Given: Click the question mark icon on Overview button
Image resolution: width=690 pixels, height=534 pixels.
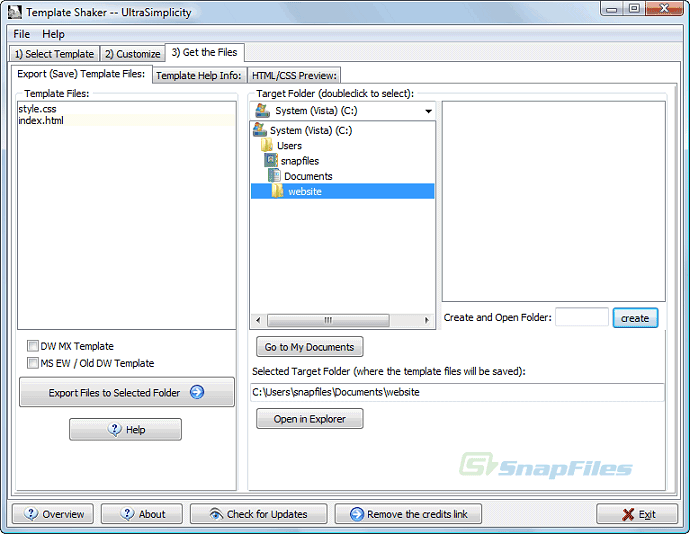Looking at the screenshot, I should coord(31,514).
